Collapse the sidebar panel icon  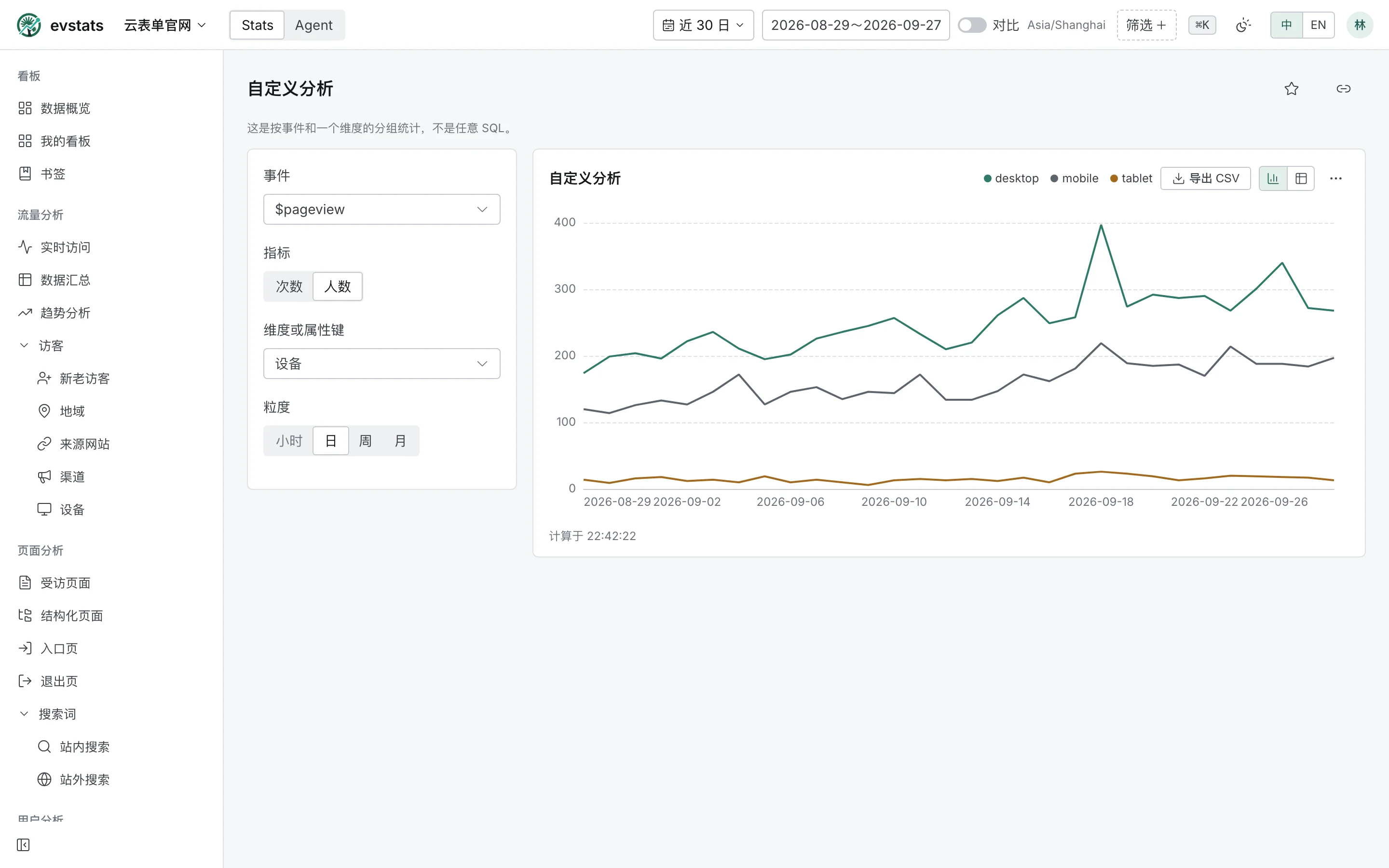pyautogui.click(x=23, y=844)
